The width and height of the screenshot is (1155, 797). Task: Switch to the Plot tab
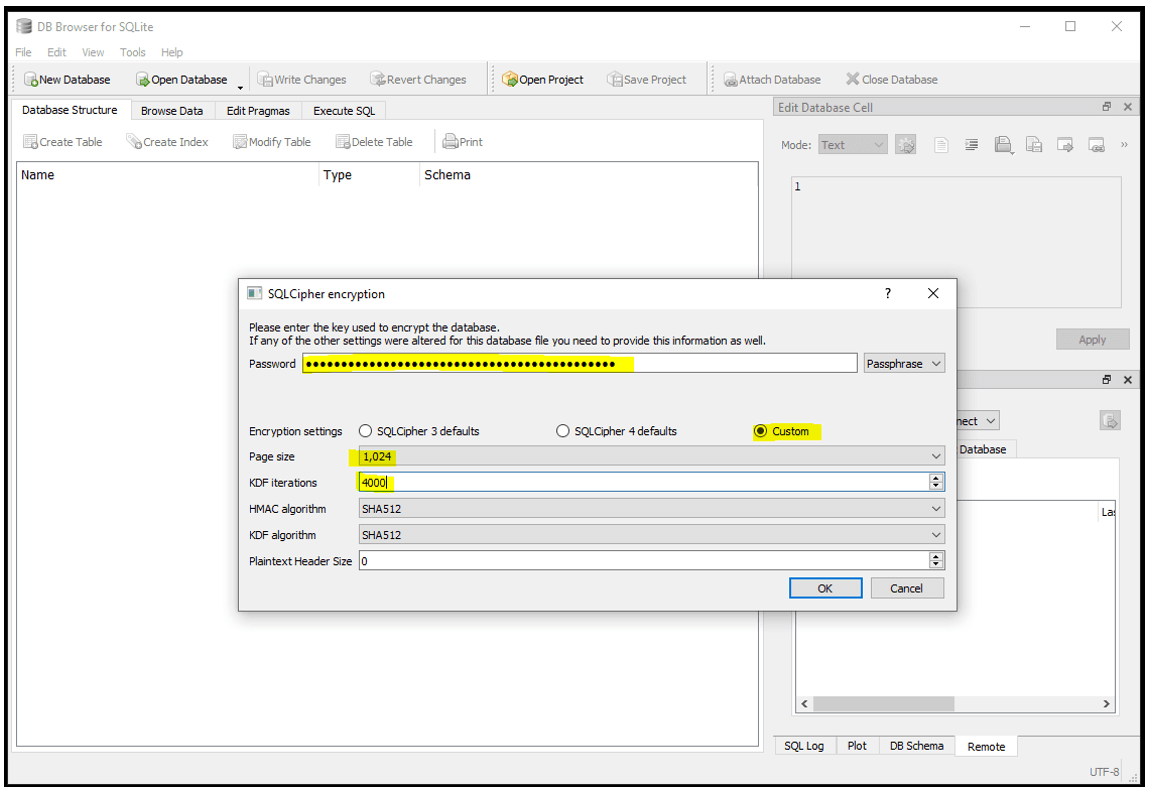click(857, 746)
